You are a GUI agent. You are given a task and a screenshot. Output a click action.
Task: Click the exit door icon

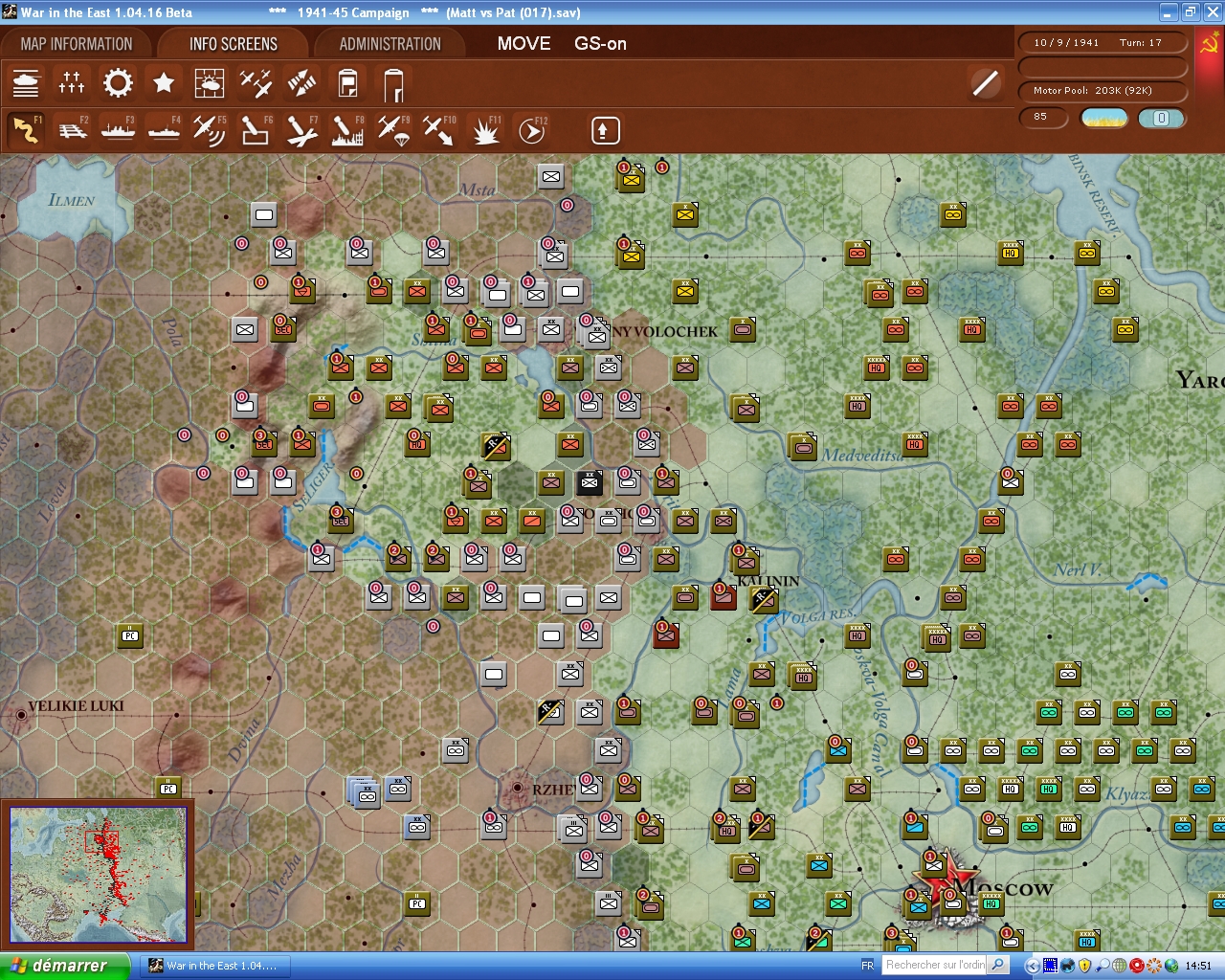(393, 83)
